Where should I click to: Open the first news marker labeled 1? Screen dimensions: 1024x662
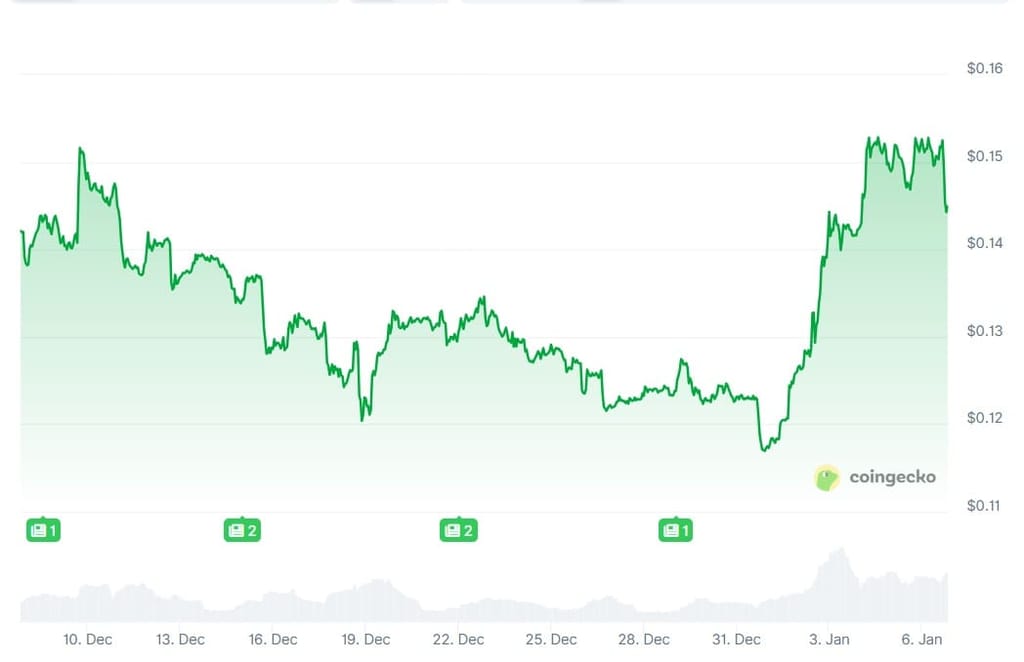(43, 530)
